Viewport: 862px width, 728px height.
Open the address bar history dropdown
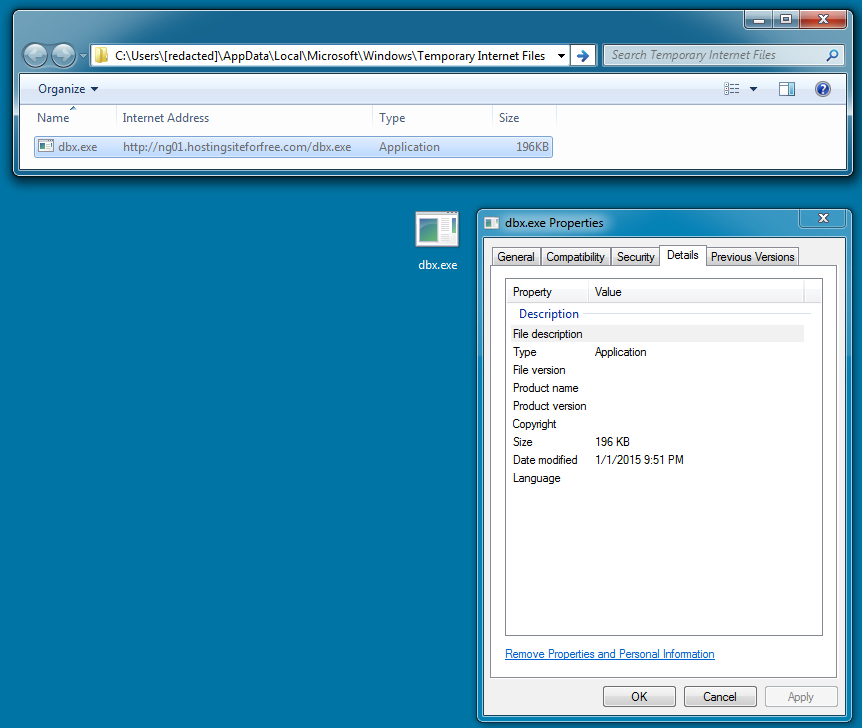pyautogui.click(x=560, y=56)
